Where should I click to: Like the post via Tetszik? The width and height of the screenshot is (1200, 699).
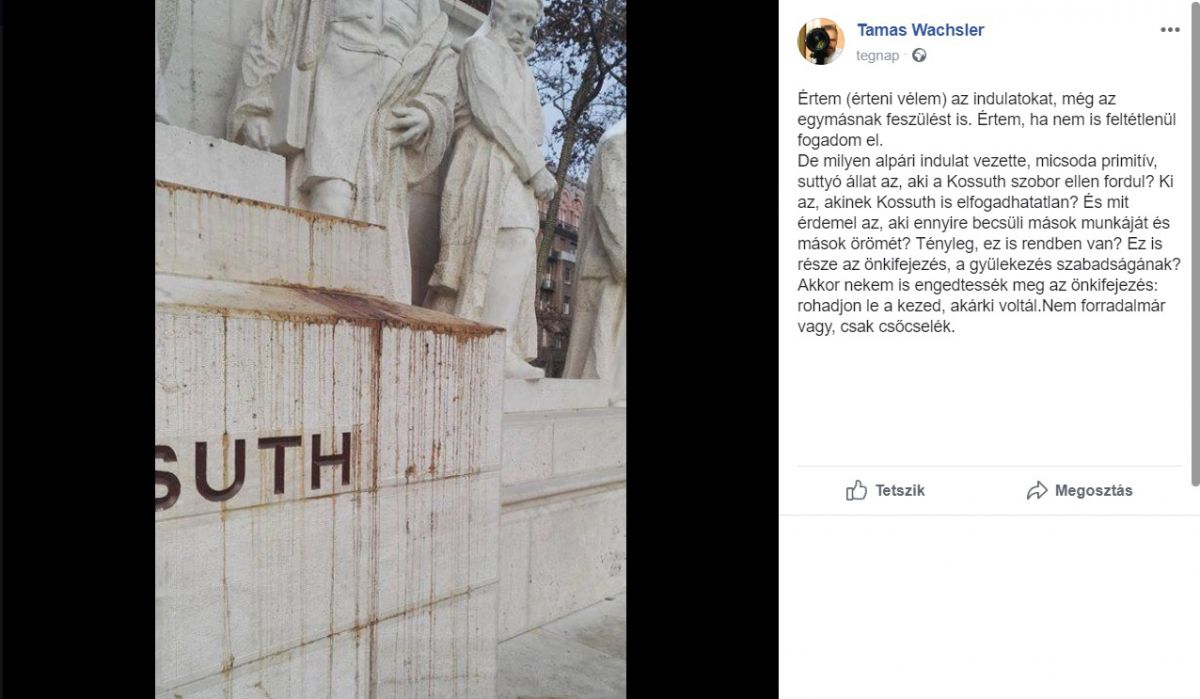click(886, 490)
